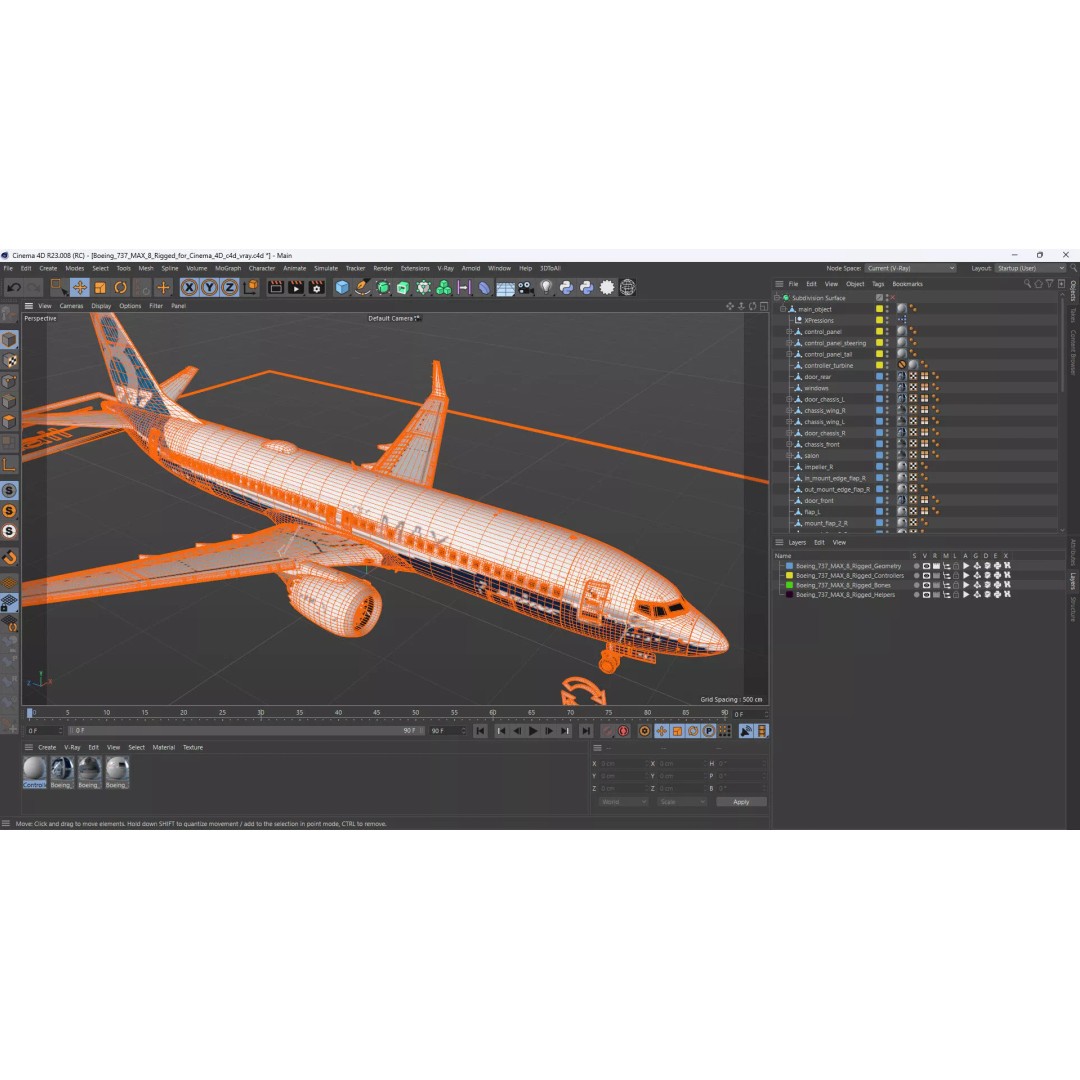The width and height of the screenshot is (1080, 1080).
Task: Select the Rotate tool in top toolbar
Action: coord(121,288)
